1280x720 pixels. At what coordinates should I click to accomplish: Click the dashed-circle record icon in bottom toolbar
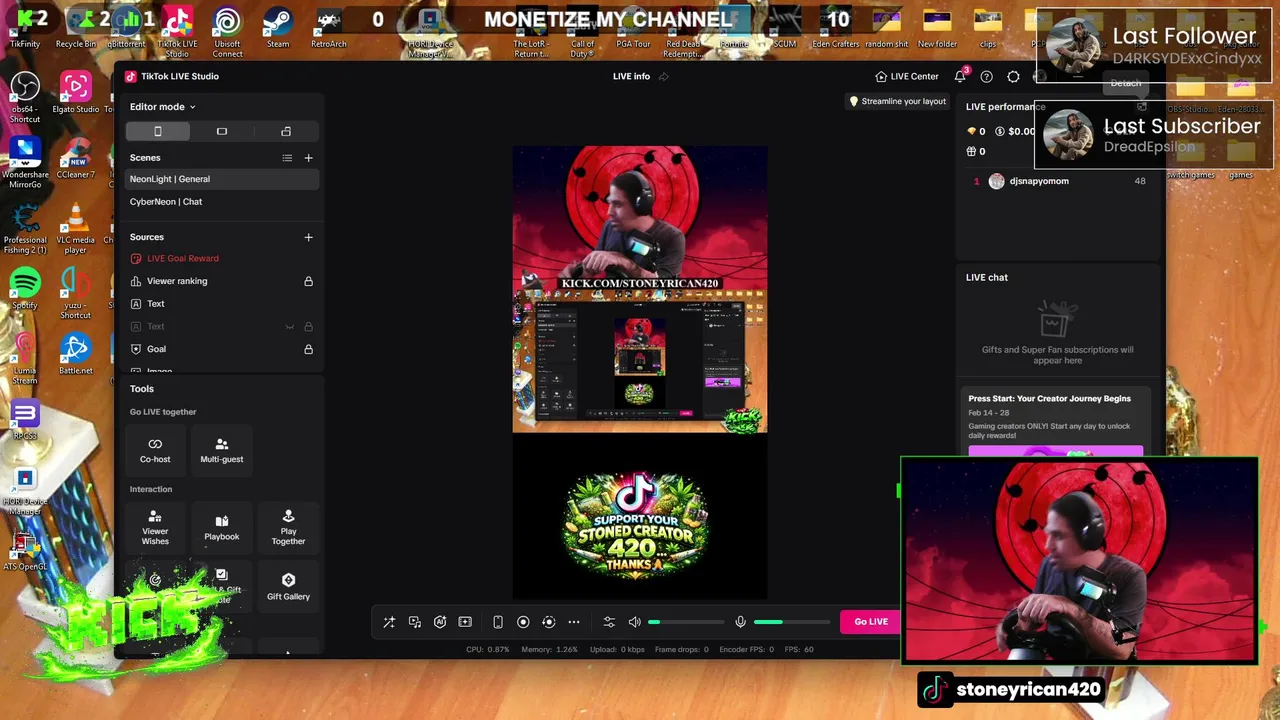(x=548, y=622)
